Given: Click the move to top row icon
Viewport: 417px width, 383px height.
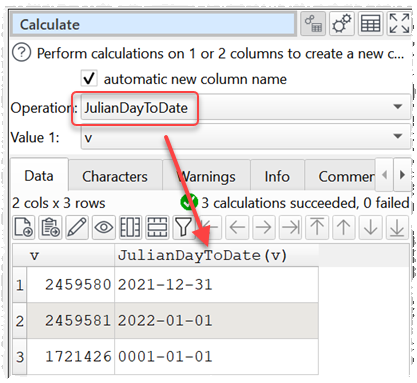Looking at the screenshot, I should (317, 227).
